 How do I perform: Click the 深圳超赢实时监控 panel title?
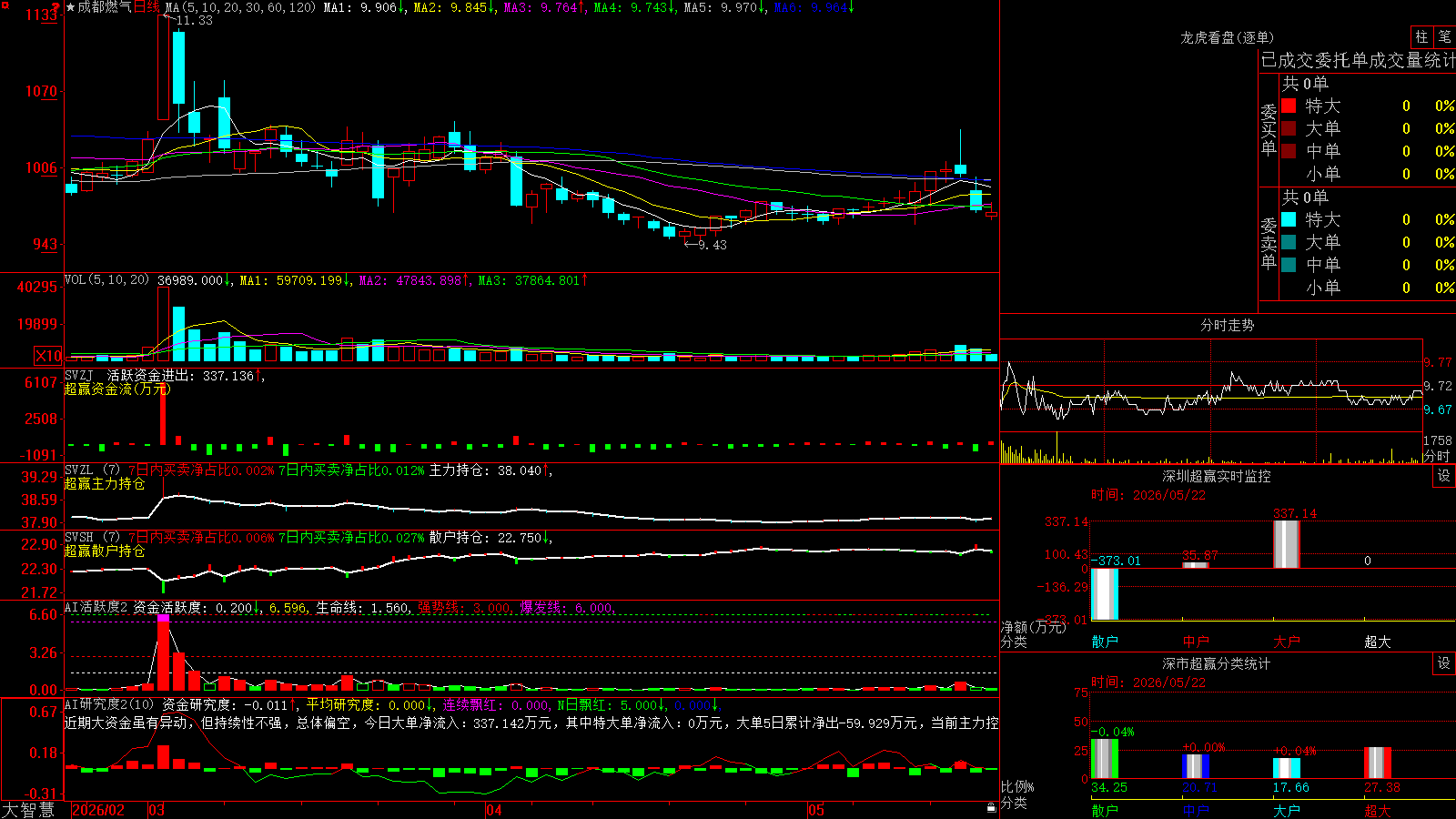point(1217,476)
